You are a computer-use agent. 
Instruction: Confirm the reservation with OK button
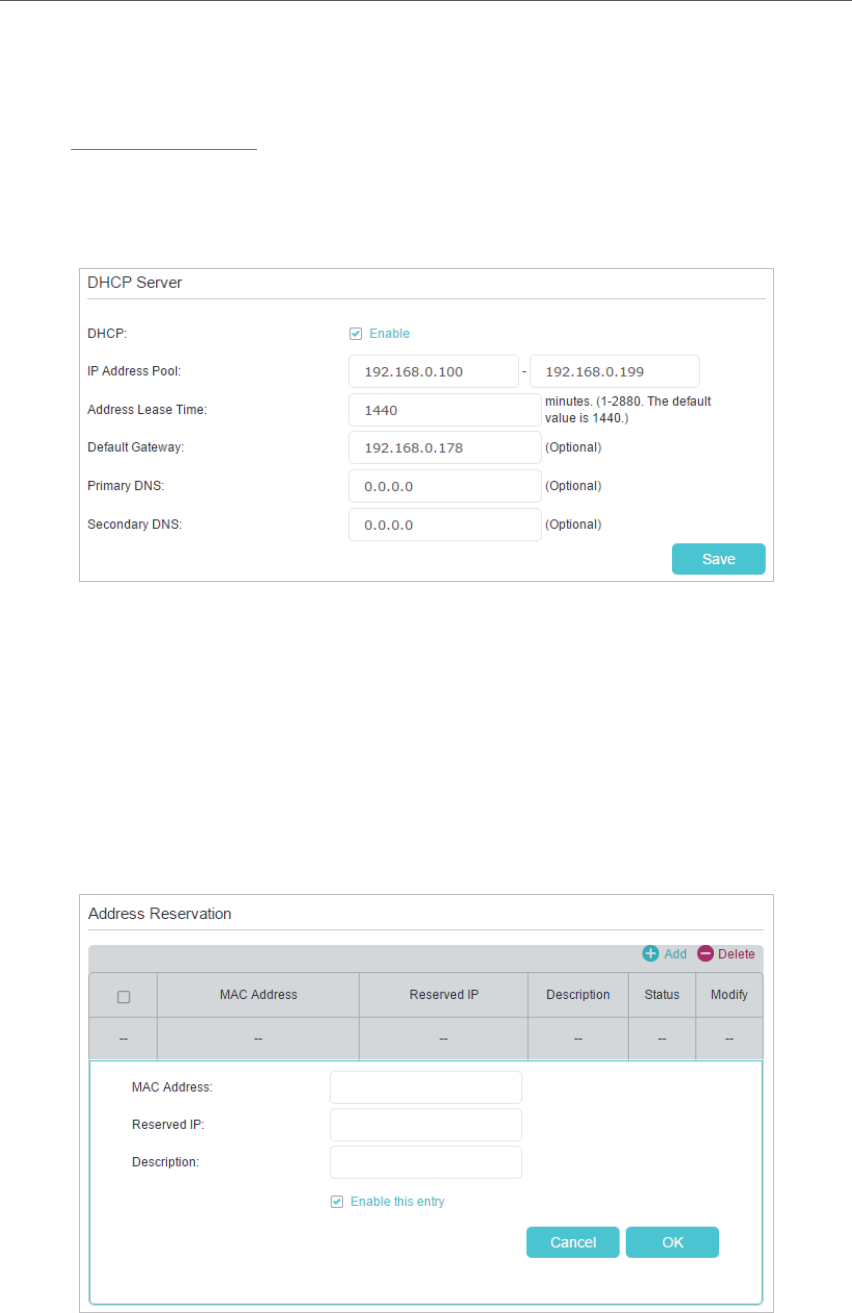click(x=672, y=1242)
